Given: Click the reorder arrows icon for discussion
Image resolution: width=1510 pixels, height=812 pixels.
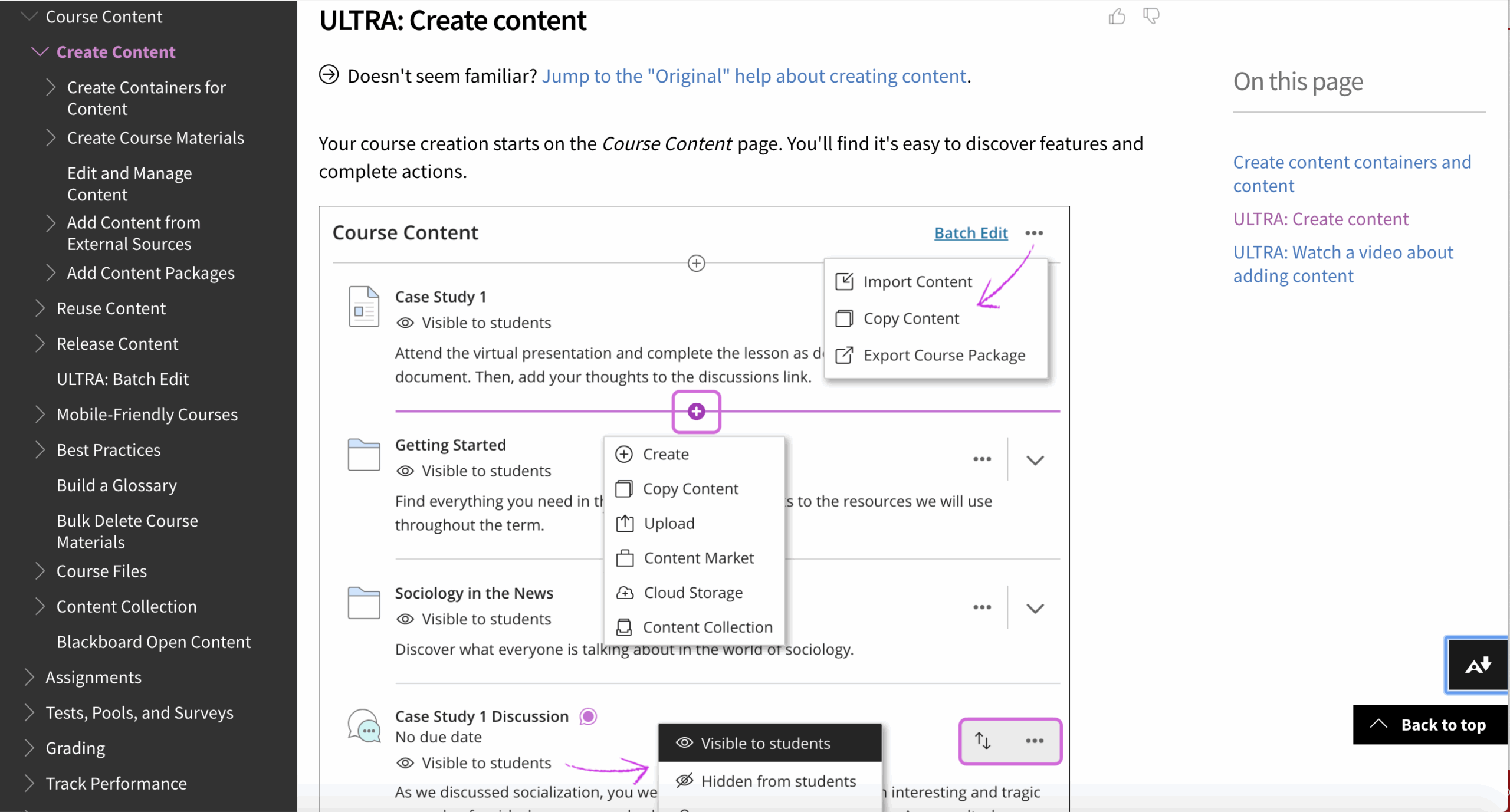Looking at the screenshot, I should (983, 741).
